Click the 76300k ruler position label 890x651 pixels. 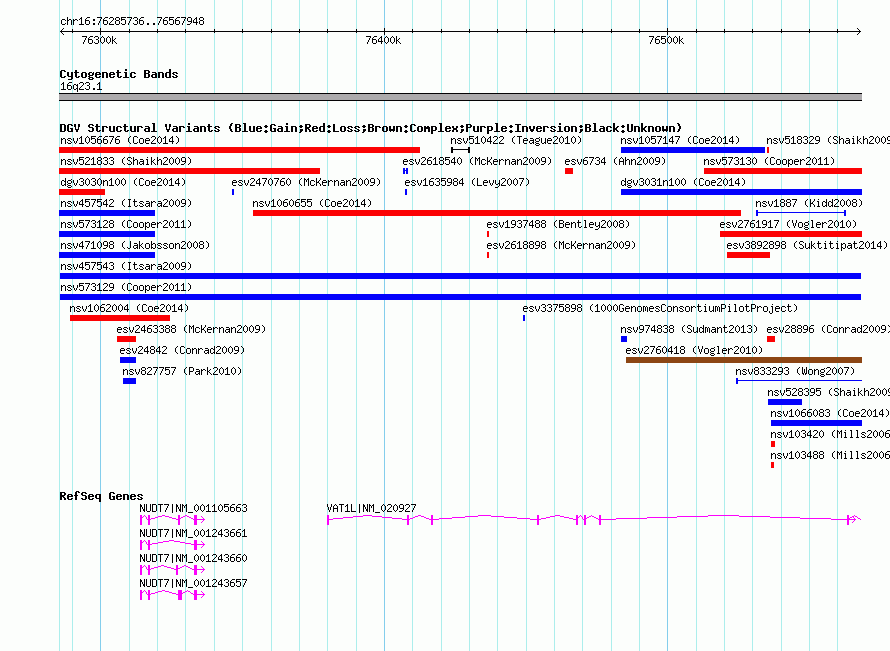tap(99, 40)
